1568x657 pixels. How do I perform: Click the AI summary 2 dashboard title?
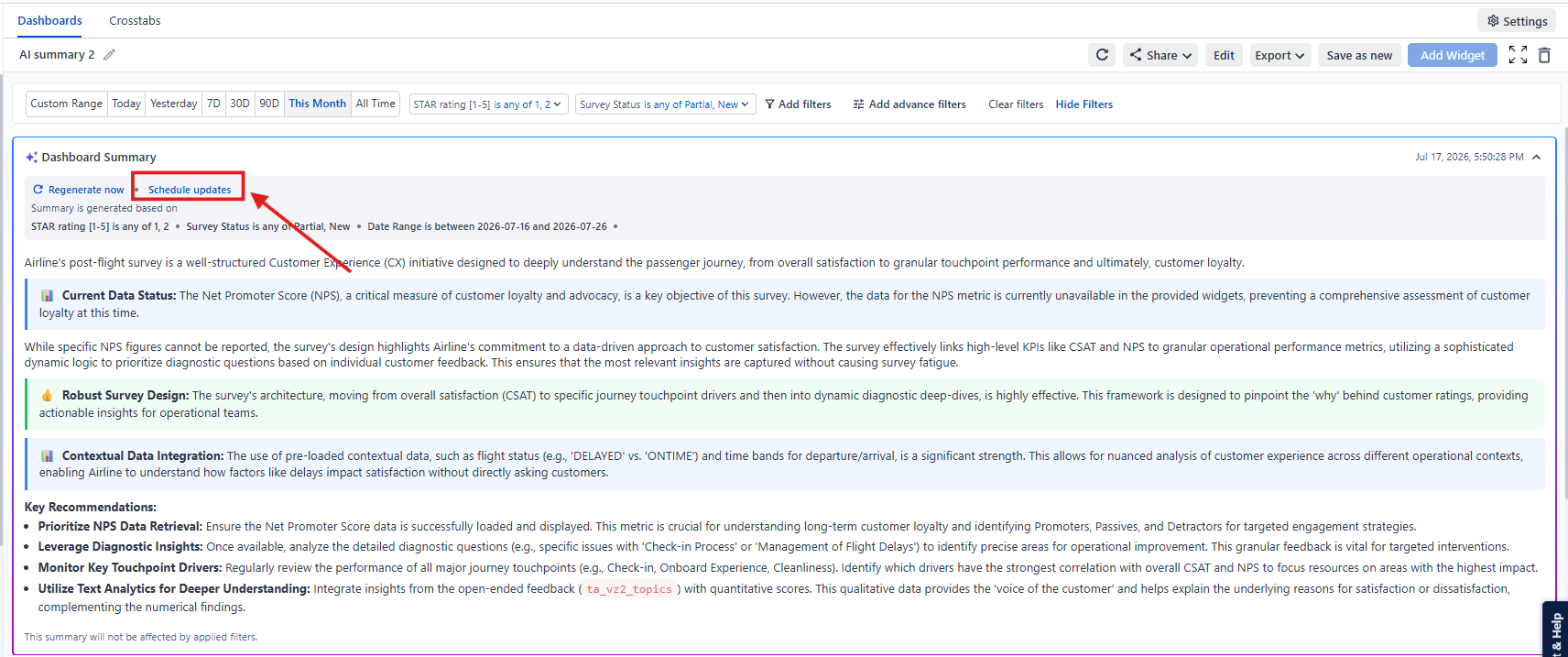point(57,55)
